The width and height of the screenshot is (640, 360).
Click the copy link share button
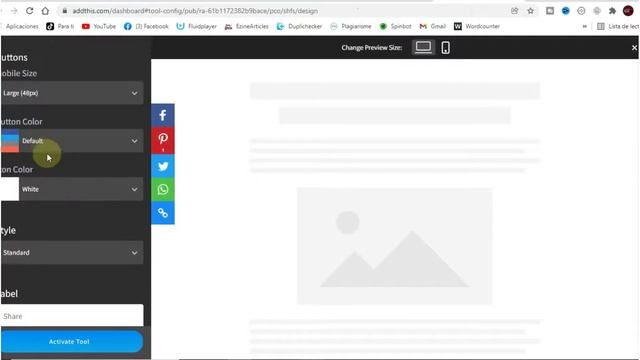pyautogui.click(x=163, y=213)
